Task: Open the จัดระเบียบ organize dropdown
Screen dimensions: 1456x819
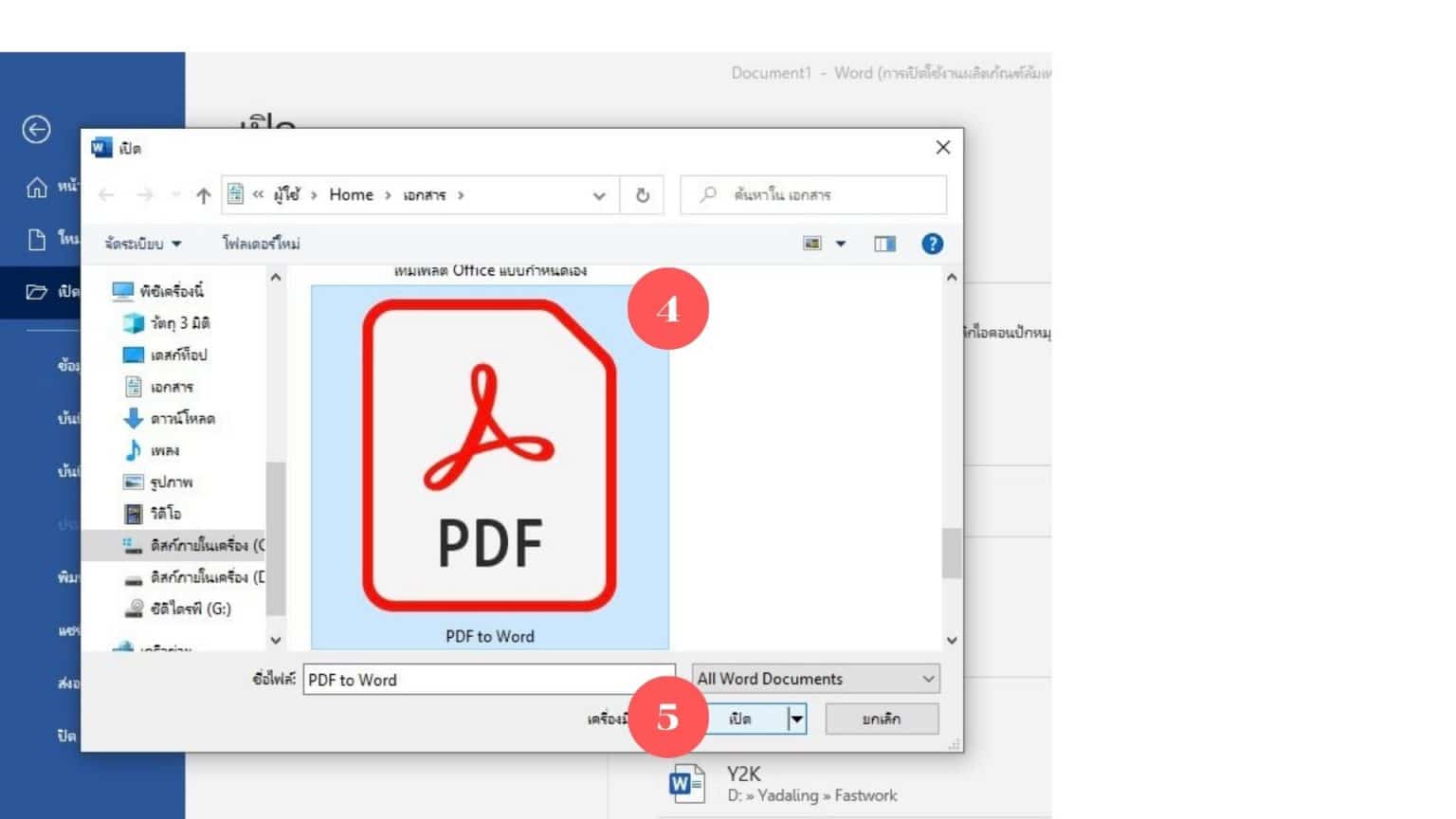Action: 143,244
